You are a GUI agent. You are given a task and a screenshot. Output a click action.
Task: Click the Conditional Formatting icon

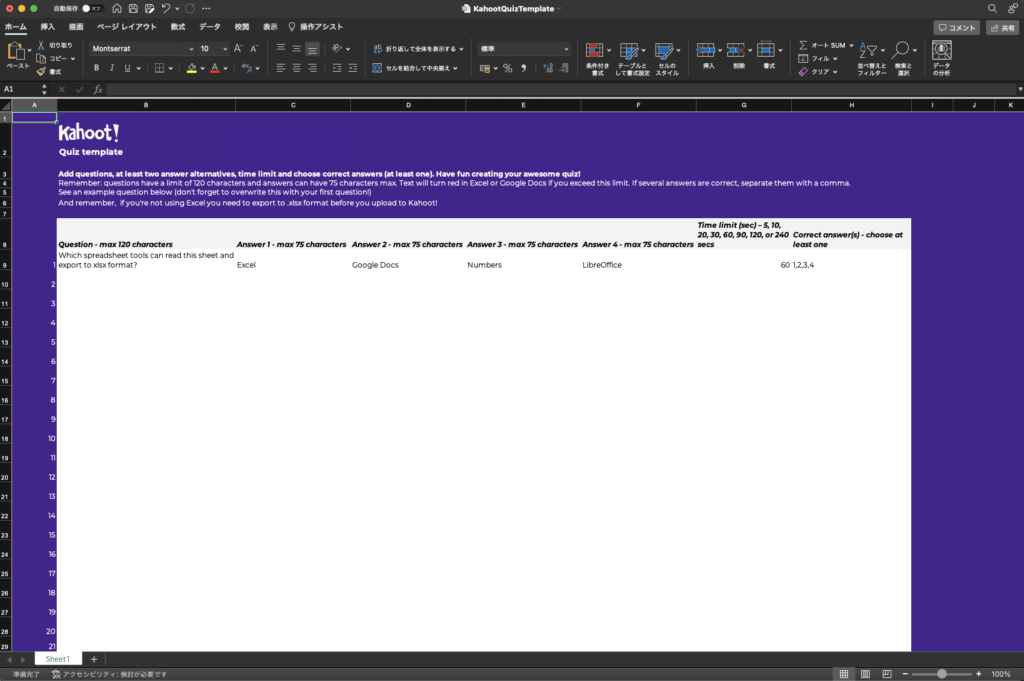(594, 51)
